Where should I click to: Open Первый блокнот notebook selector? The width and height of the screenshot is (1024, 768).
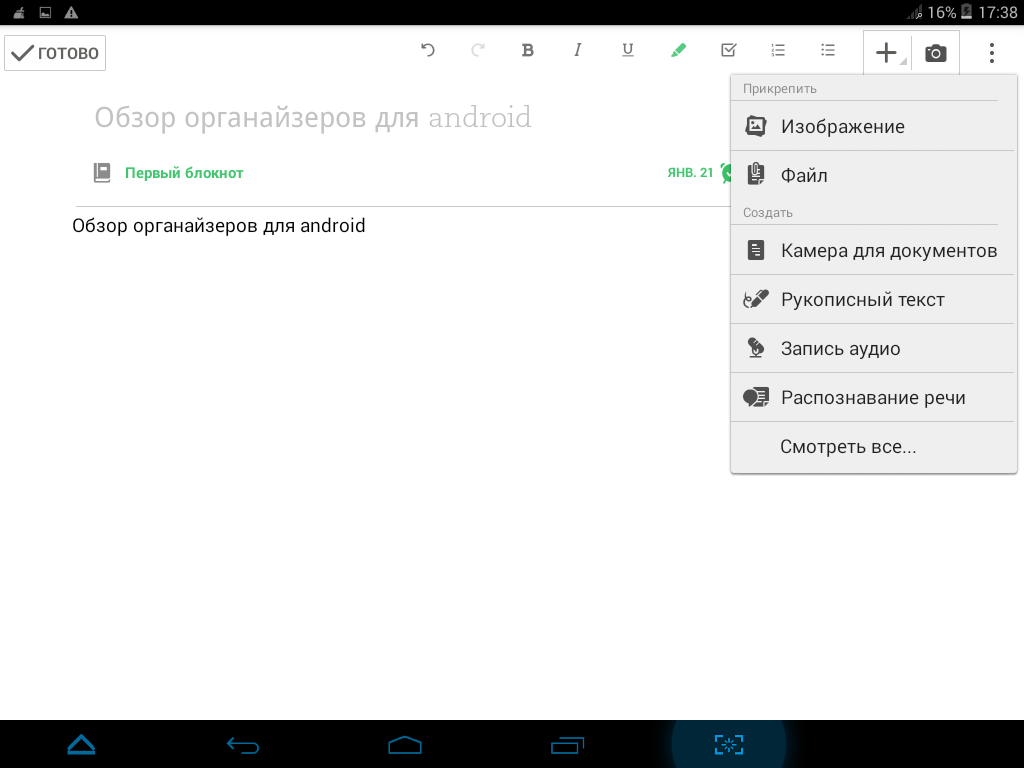[183, 173]
